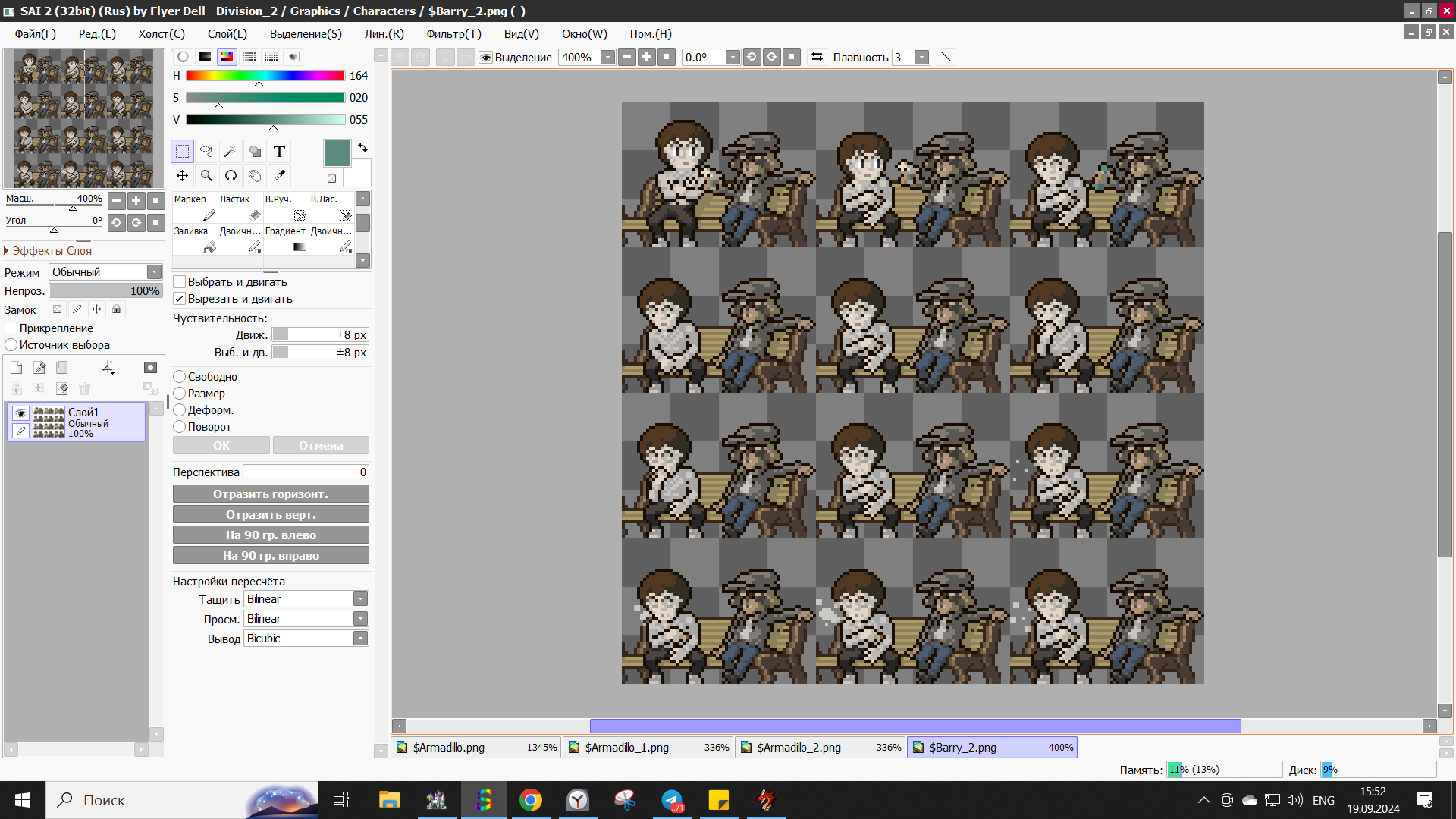Open the Фильтр menu
The image size is (1456, 819).
pyautogui.click(x=453, y=34)
